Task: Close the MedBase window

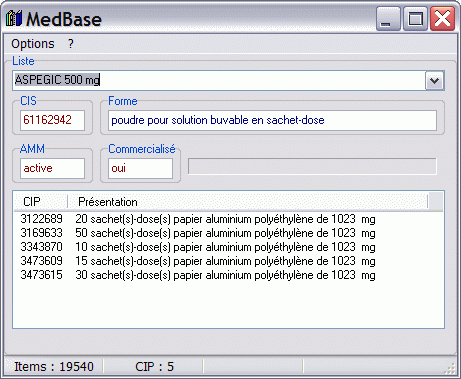Action: [442, 19]
